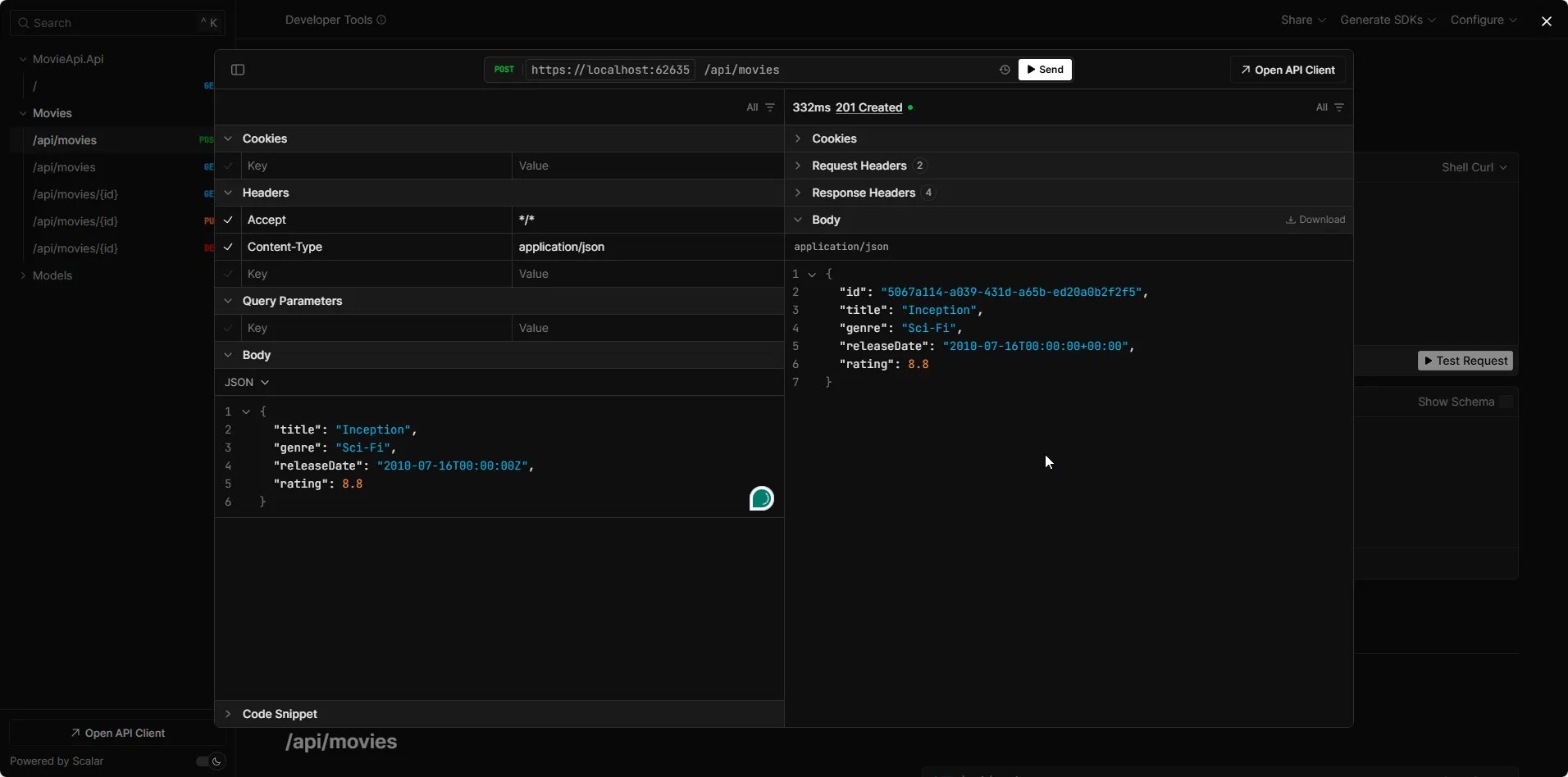Click the Test Request button
This screenshot has width=1568, height=777.
[x=1465, y=360]
